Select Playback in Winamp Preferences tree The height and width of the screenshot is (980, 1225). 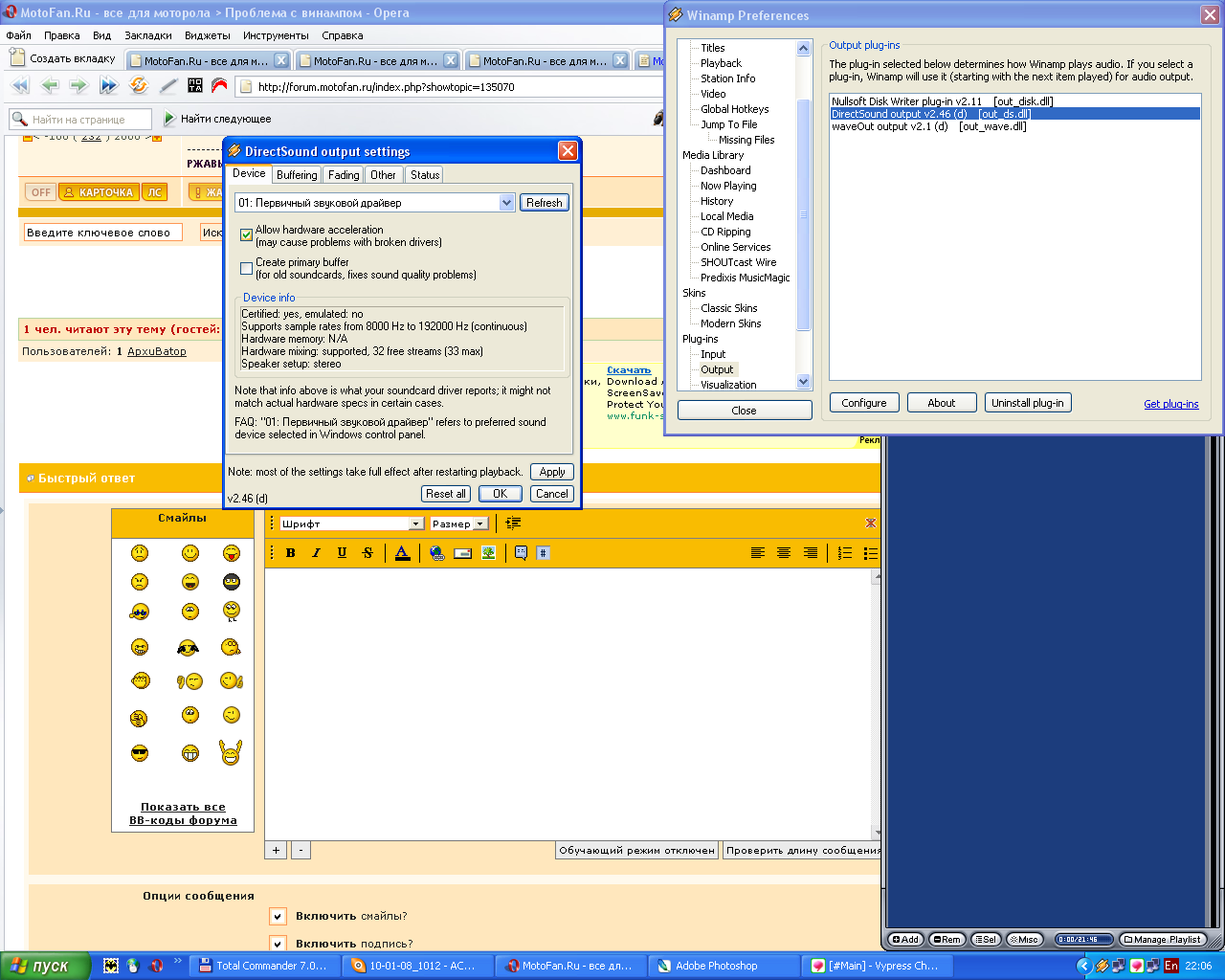coord(721,63)
